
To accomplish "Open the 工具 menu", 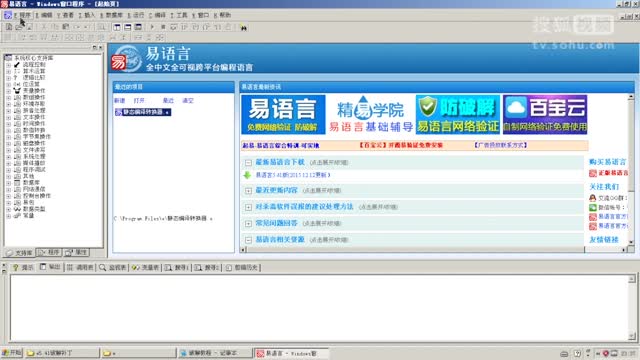I will (179, 15).
